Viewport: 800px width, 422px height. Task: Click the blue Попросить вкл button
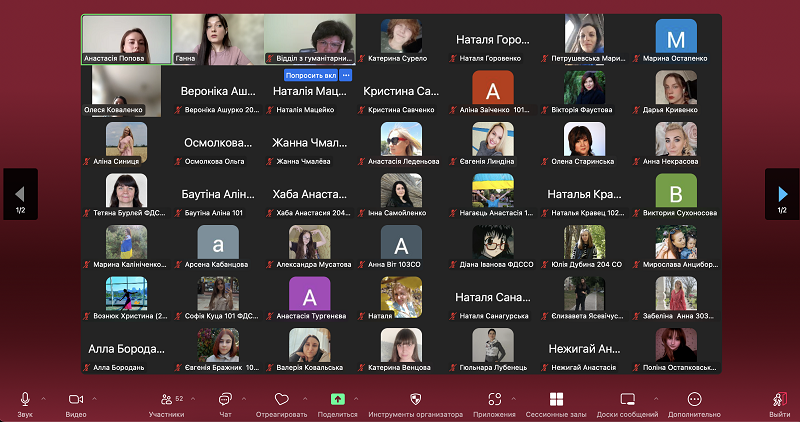[310, 75]
